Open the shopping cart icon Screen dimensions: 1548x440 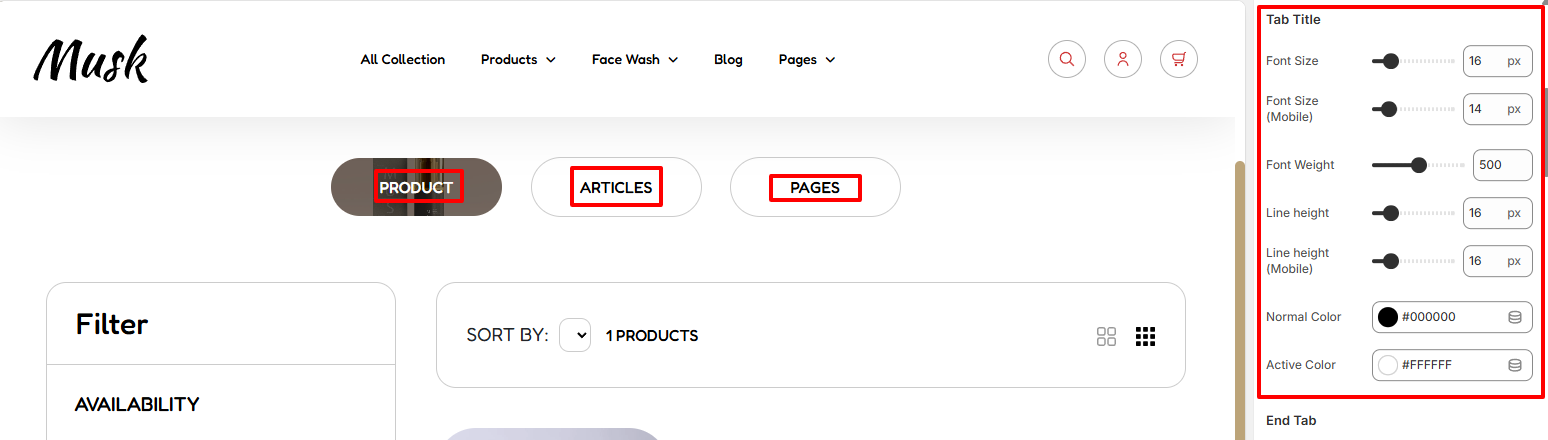(1179, 59)
